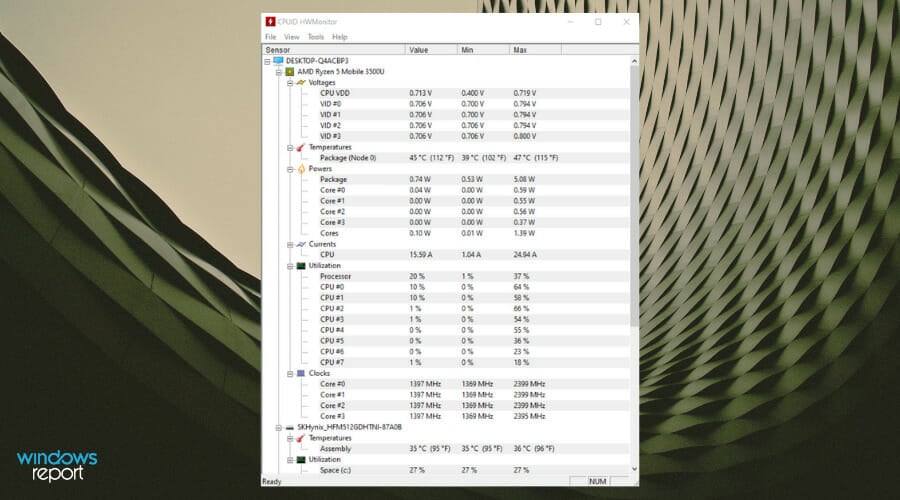This screenshot has width=900, height=500.
Task: Click the DESKTOP-Q4ACBP3 computer icon
Action: click(278, 61)
